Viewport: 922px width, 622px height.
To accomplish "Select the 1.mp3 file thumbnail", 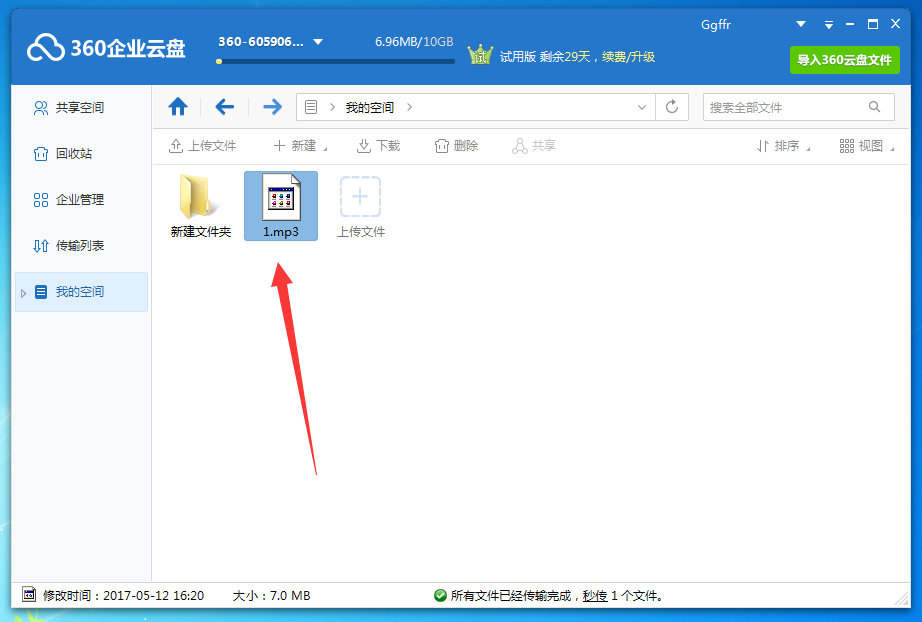I will 281,197.
